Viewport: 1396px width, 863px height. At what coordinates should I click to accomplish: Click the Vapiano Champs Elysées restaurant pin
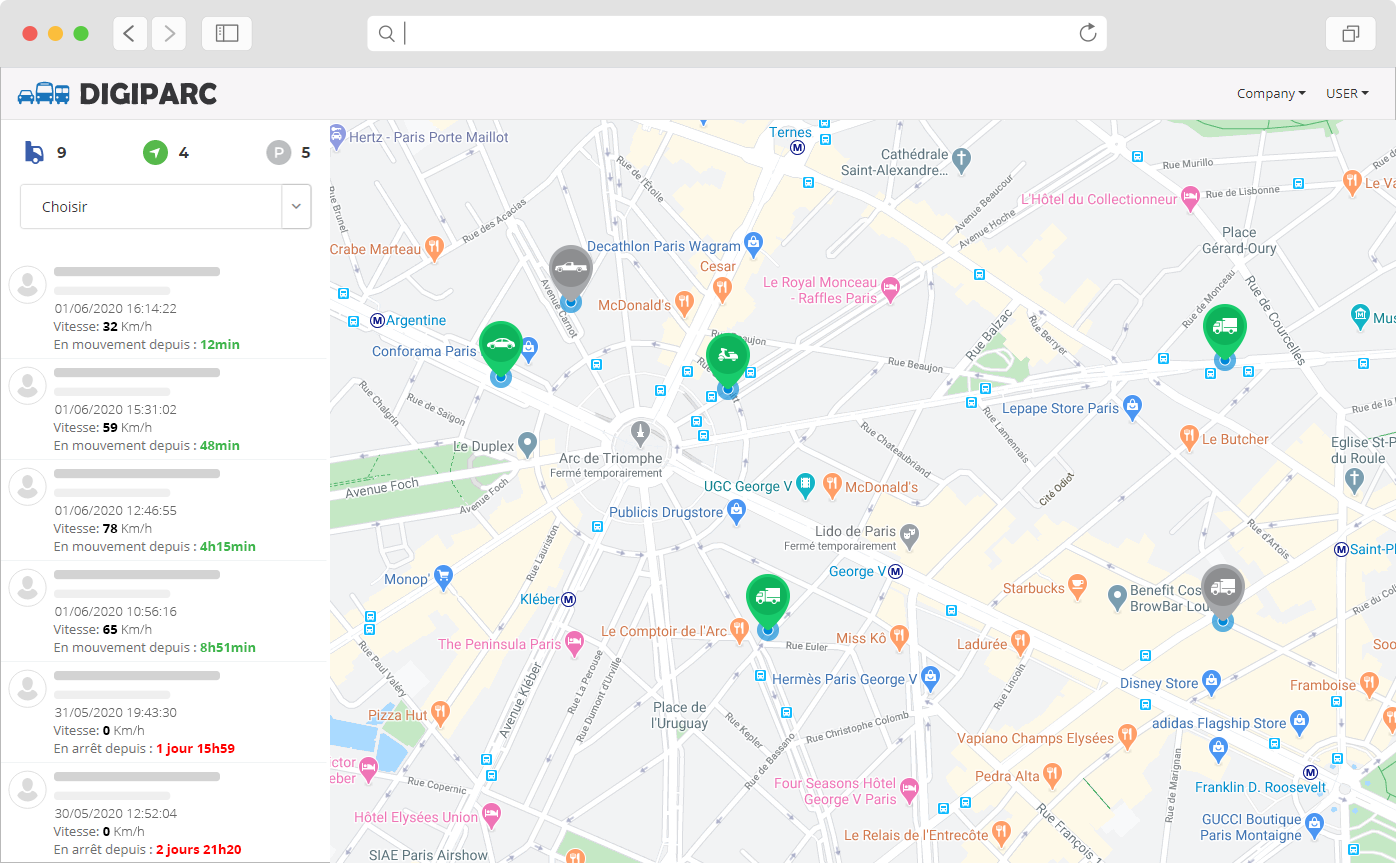click(1127, 736)
